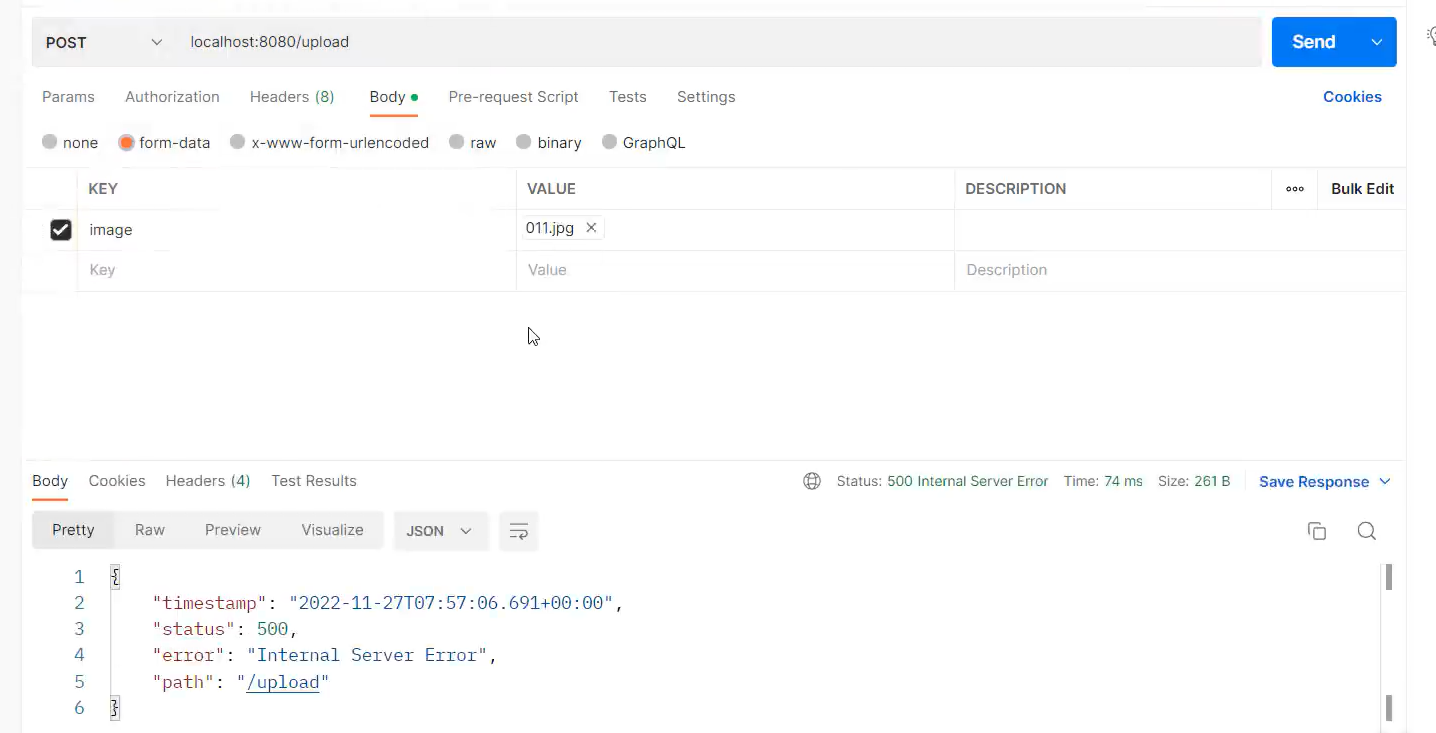Open the JSON format dropdown
Image resolution: width=1436 pixels, height=733 pixels.
(440, 531)
